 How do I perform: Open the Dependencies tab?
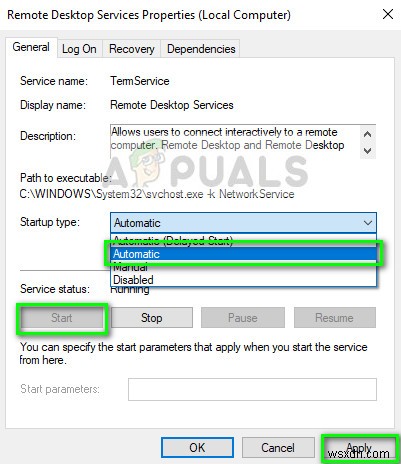tap(201, 49)
